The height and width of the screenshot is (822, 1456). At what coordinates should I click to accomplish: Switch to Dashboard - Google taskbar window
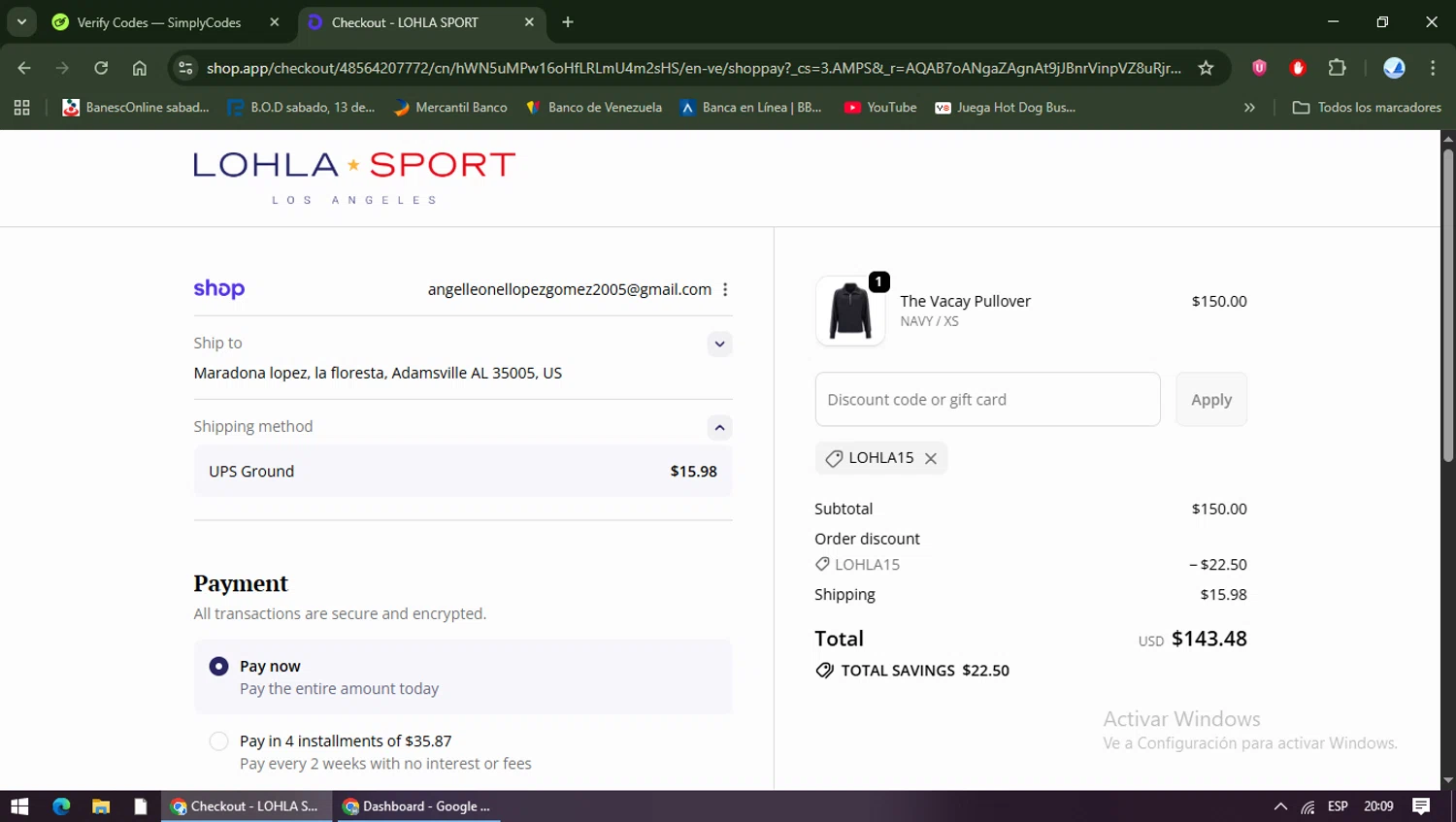coord(417,806)
